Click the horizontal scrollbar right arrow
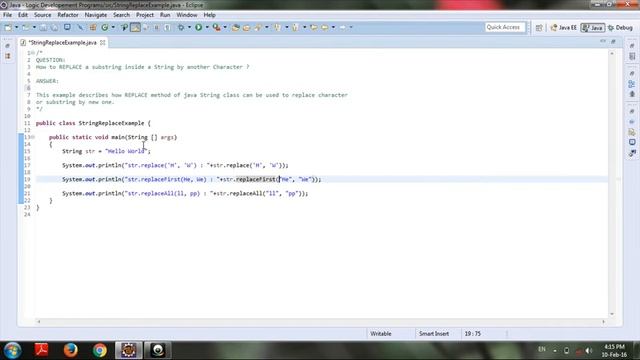The width and height of the screenshot is (640, 360). pyautogui.click(x=603, y=322)
